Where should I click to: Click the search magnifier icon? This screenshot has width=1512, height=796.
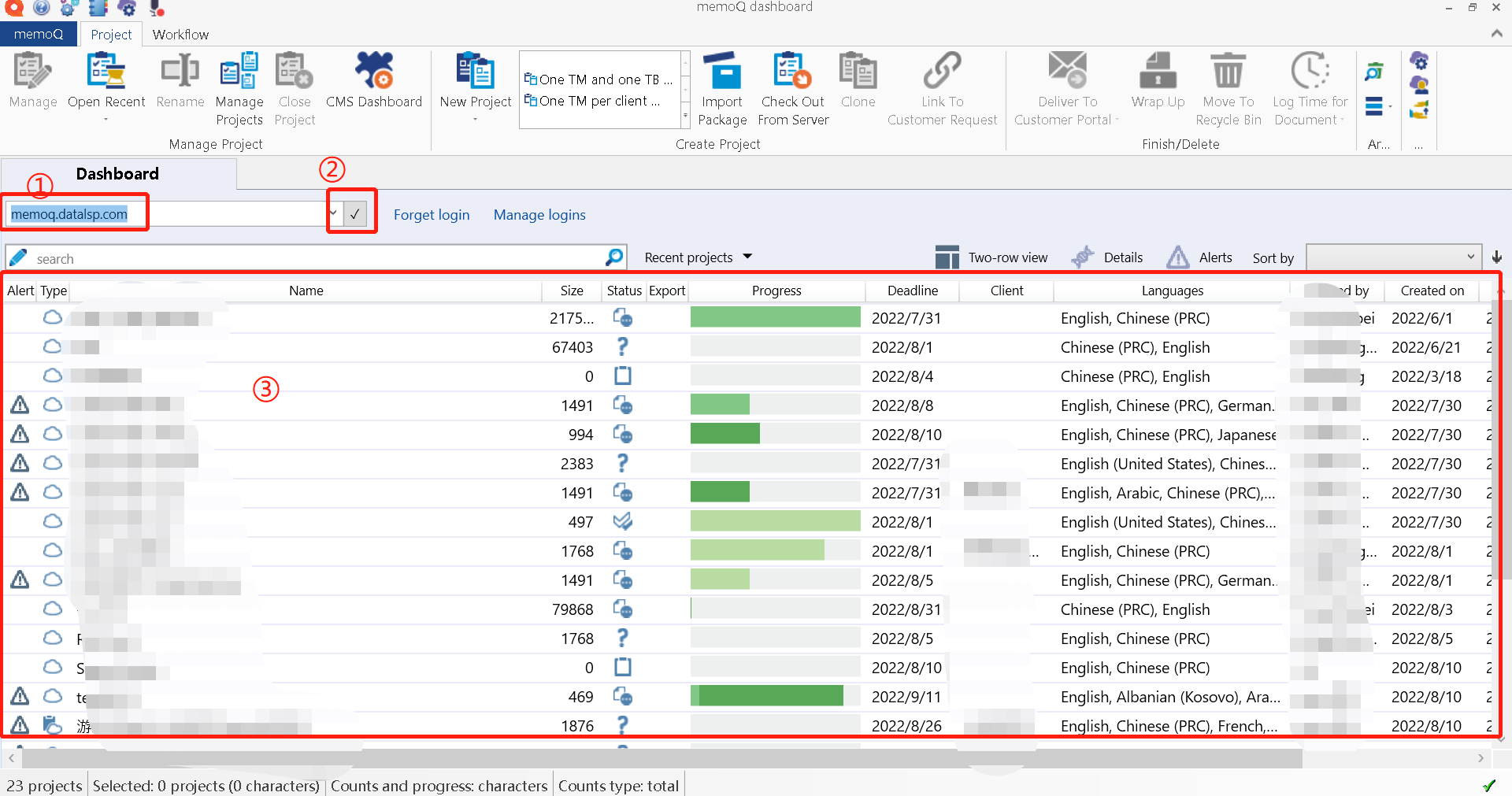tap(614, 257)
